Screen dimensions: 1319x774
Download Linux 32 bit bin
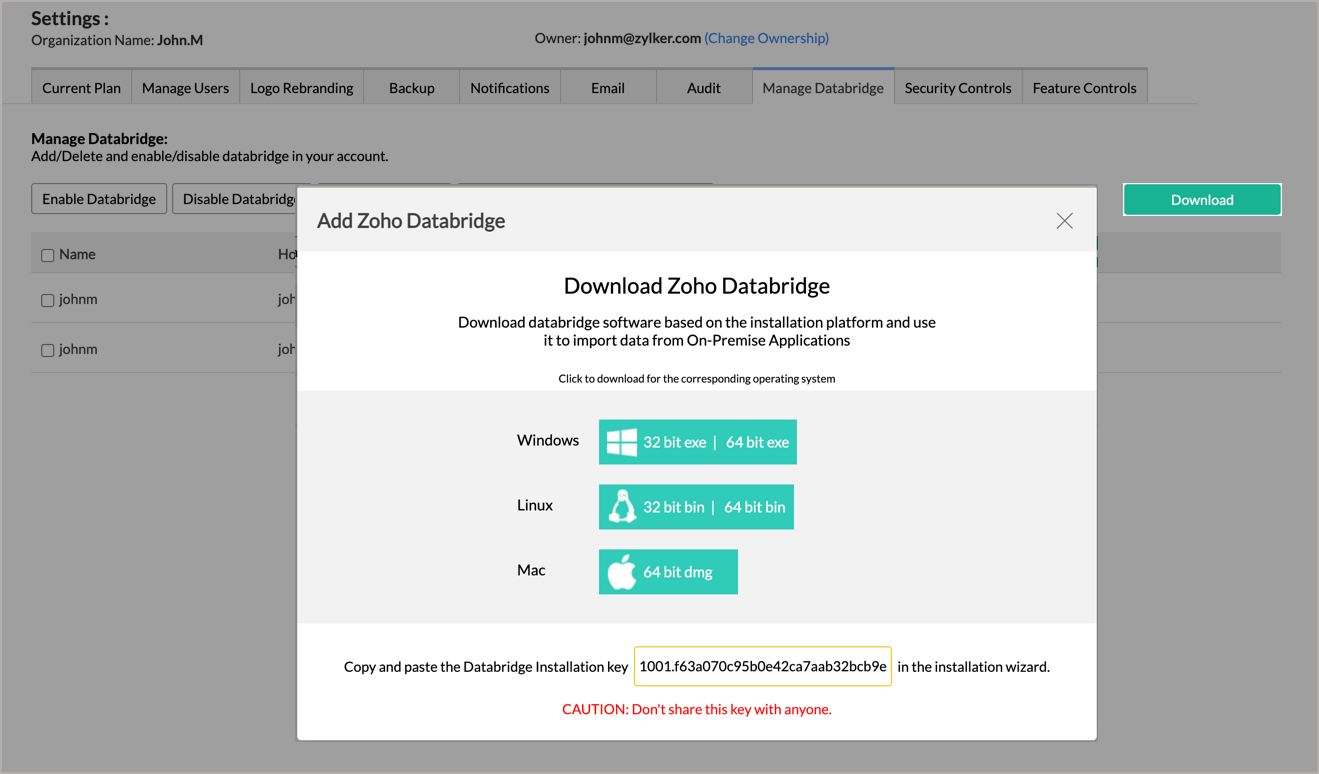click(x=673, y=507)
